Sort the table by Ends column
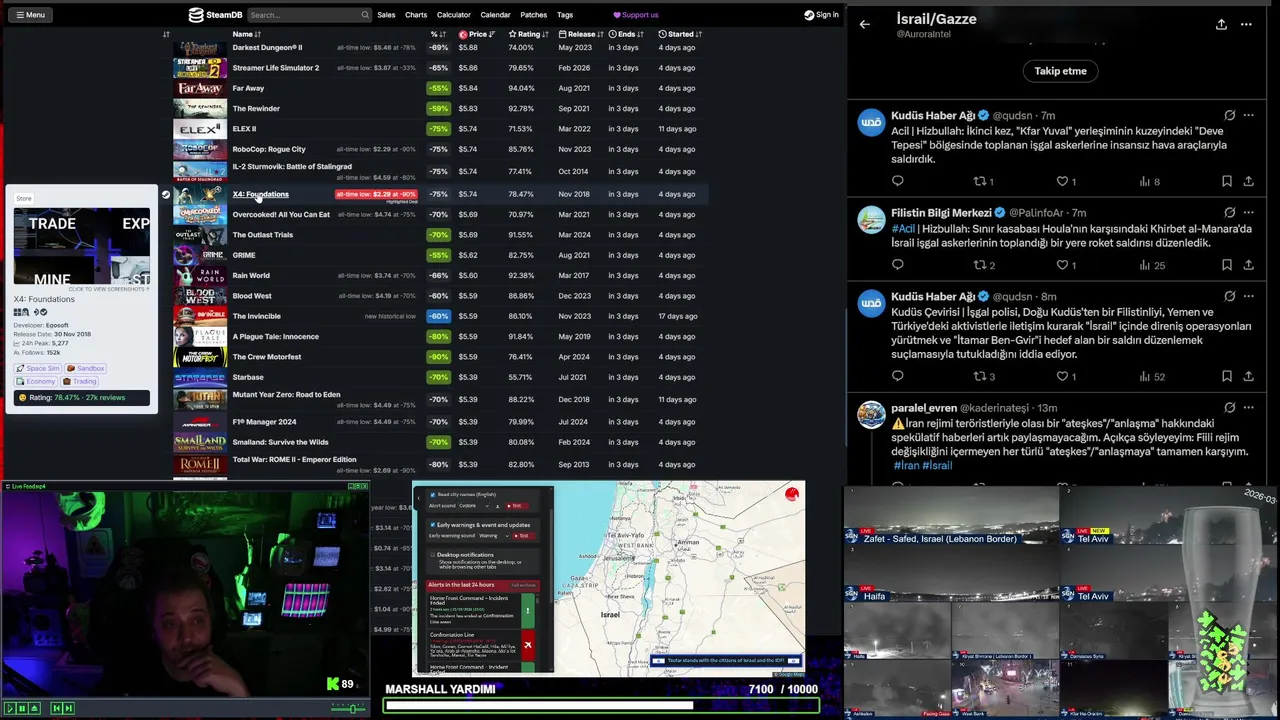The width and height of the screenshot is (1280, 720). [x=624, y=34]
